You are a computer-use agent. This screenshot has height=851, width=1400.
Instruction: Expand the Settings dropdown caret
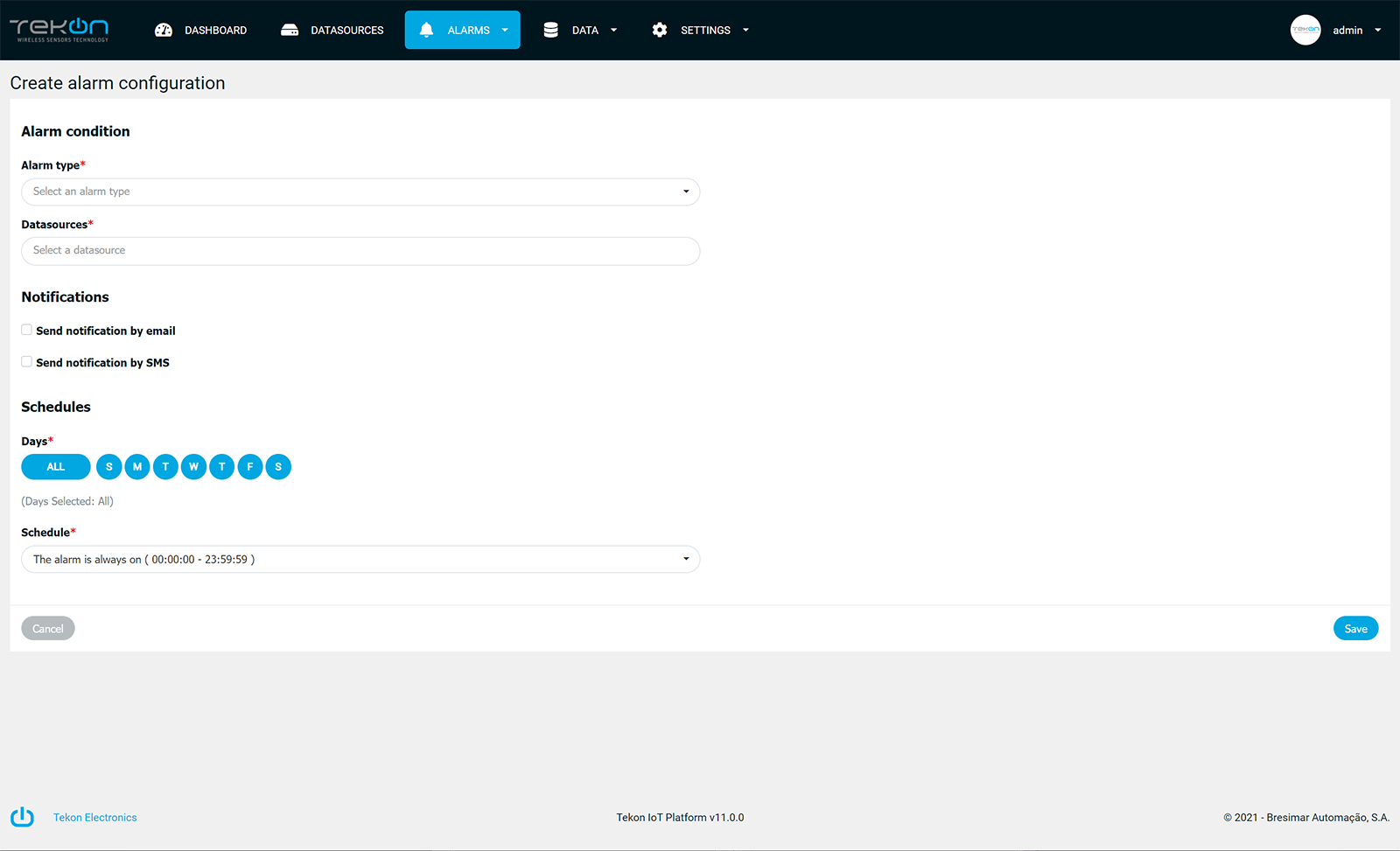[x=745, y=30]
